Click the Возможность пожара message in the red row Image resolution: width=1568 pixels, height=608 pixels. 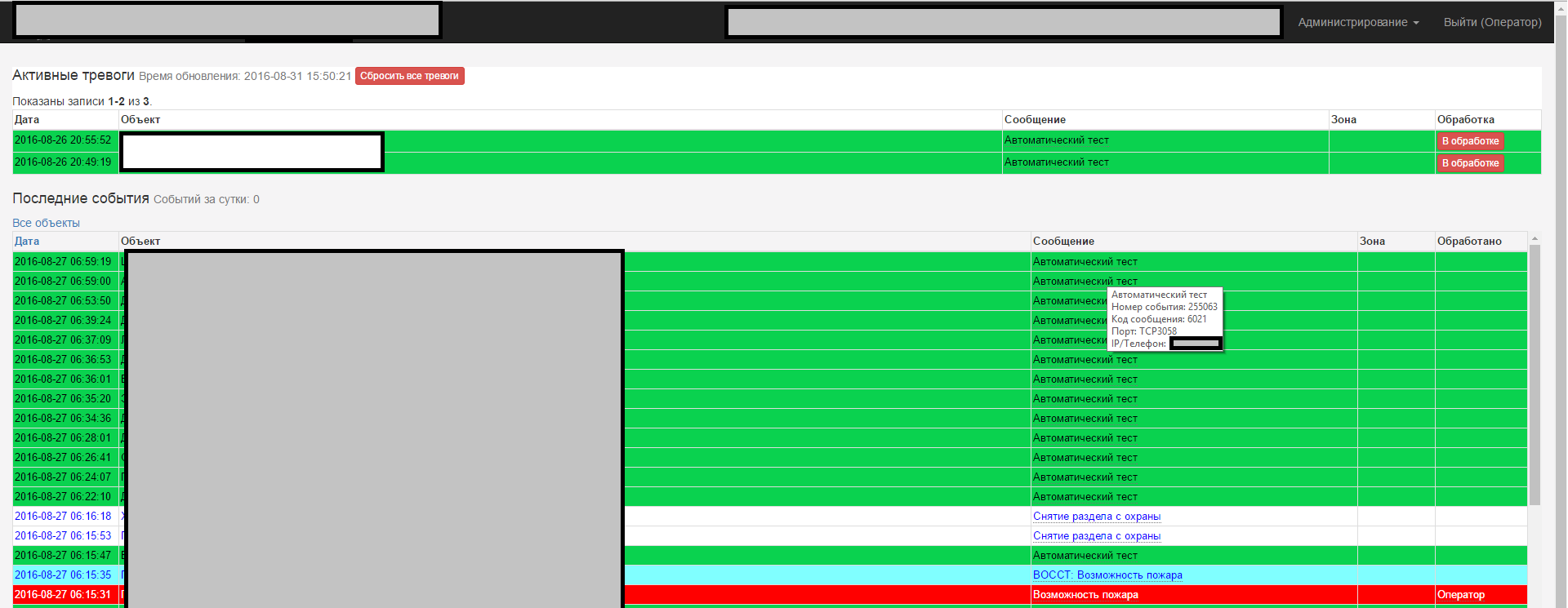coord(1085,595)
